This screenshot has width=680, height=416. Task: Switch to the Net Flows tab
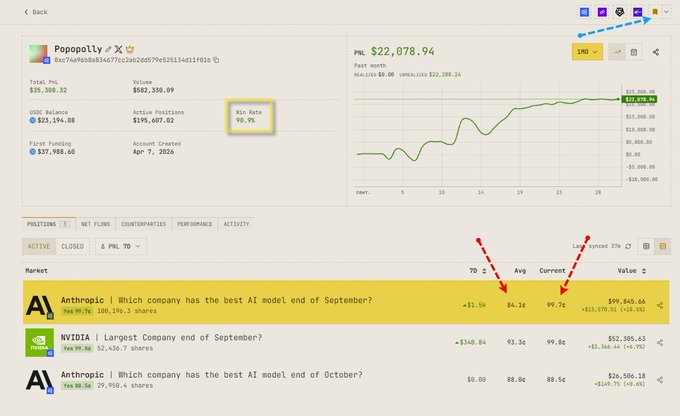(95, 224)
